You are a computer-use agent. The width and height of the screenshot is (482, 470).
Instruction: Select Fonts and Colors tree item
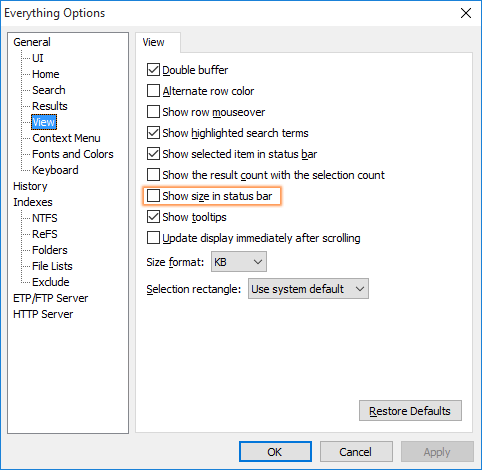[73, 154]
